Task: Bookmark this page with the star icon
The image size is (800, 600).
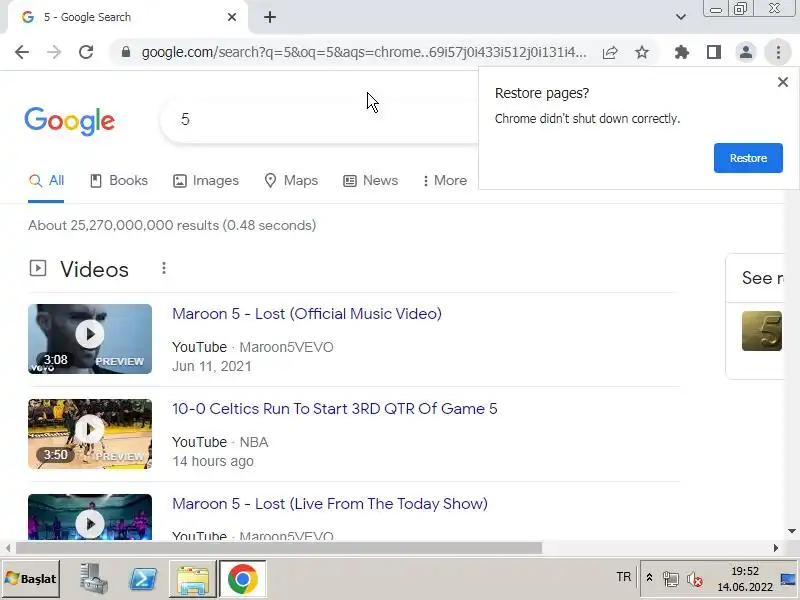Action: [x=642, y=52]
